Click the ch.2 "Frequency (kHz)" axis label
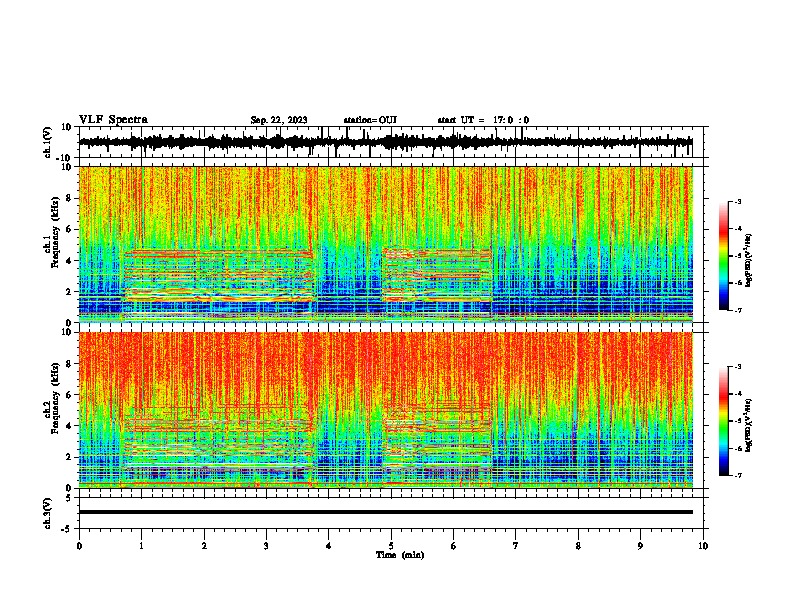This screenshot has height=612, width=792. [x=55, y=398]
